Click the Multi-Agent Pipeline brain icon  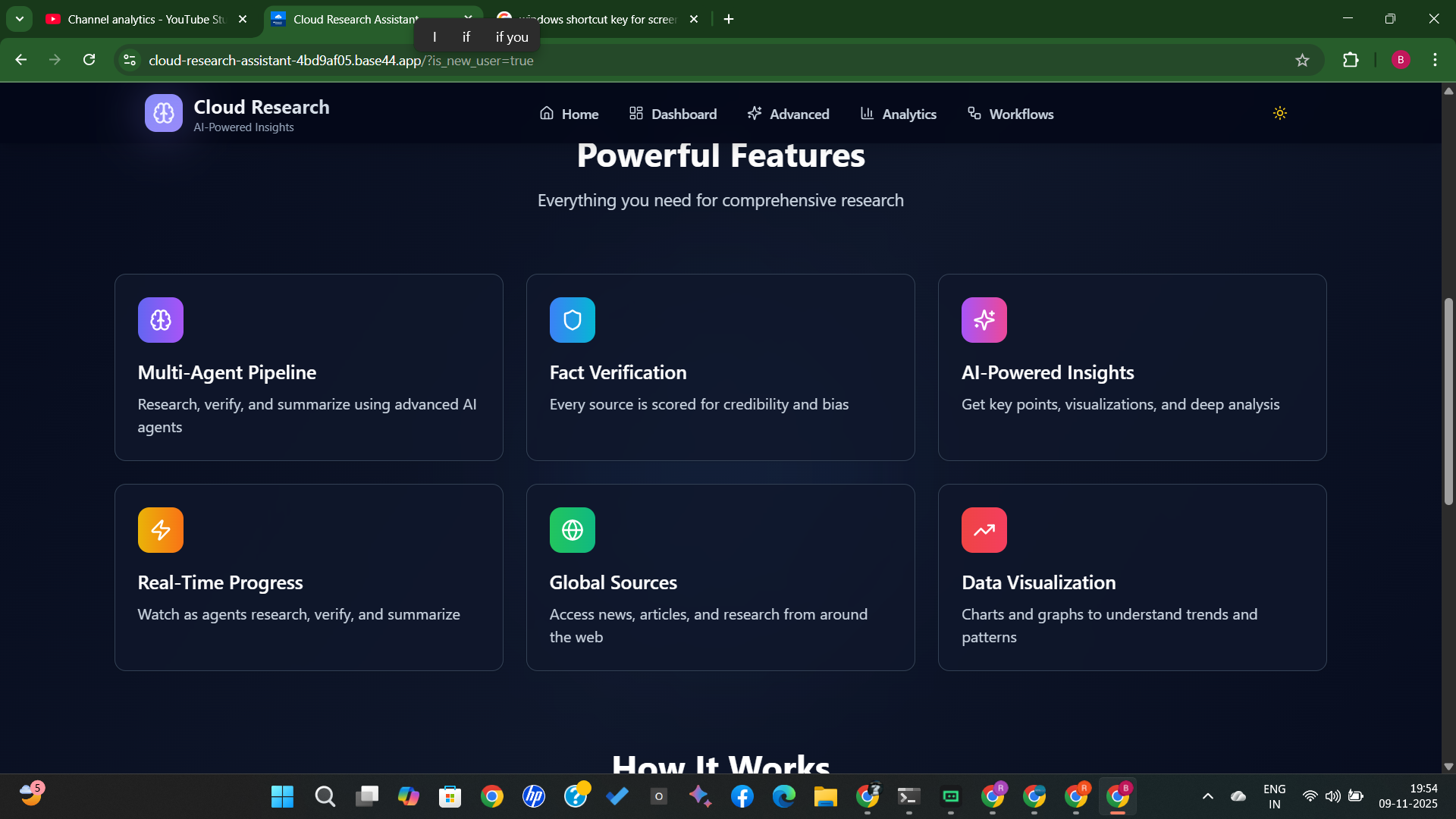coord(160,320)
